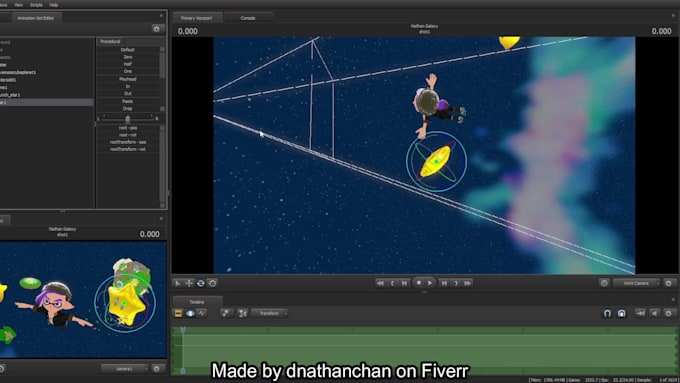Open primary viewport settings gear
The width and height of the screenshot is (680, 383).
click(x=669, y=283)
